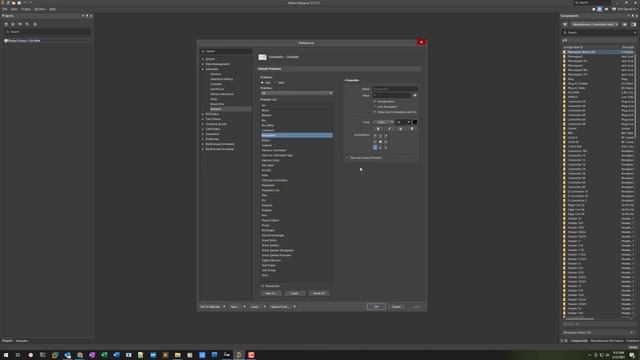Image resolution: width=640 pixels, height=360 pixels.
Task: Click the first icon in Projects panel toolbar
Action: point(6,24)
